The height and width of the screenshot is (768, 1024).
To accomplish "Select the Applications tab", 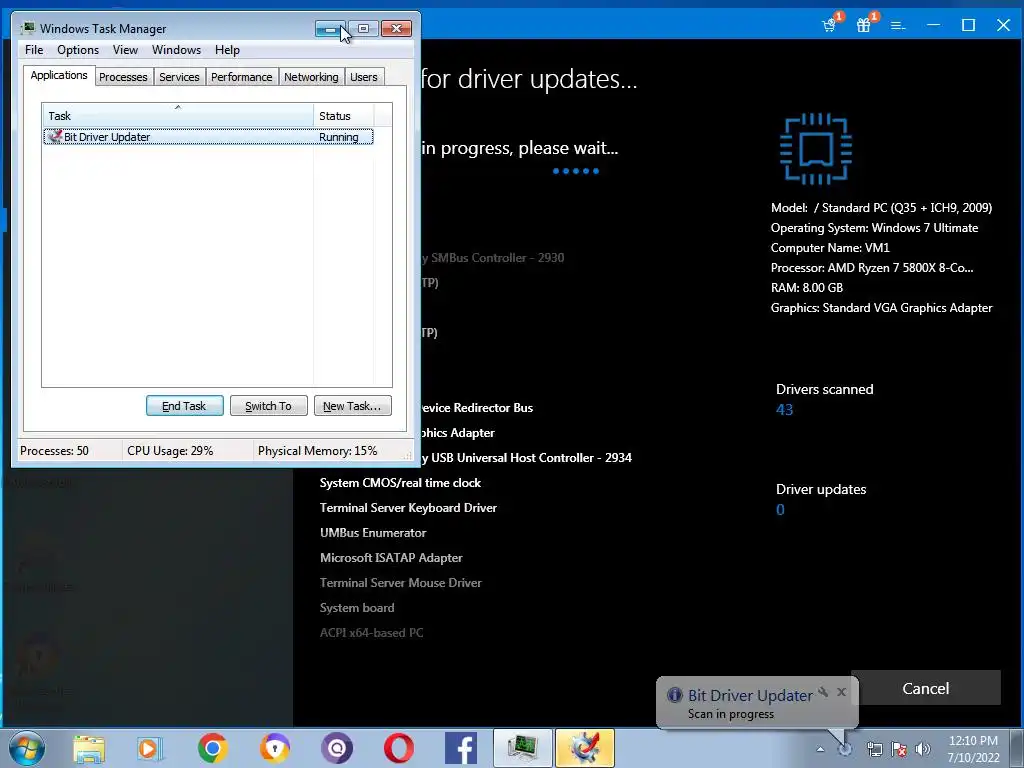I will (x=59, y=75).
